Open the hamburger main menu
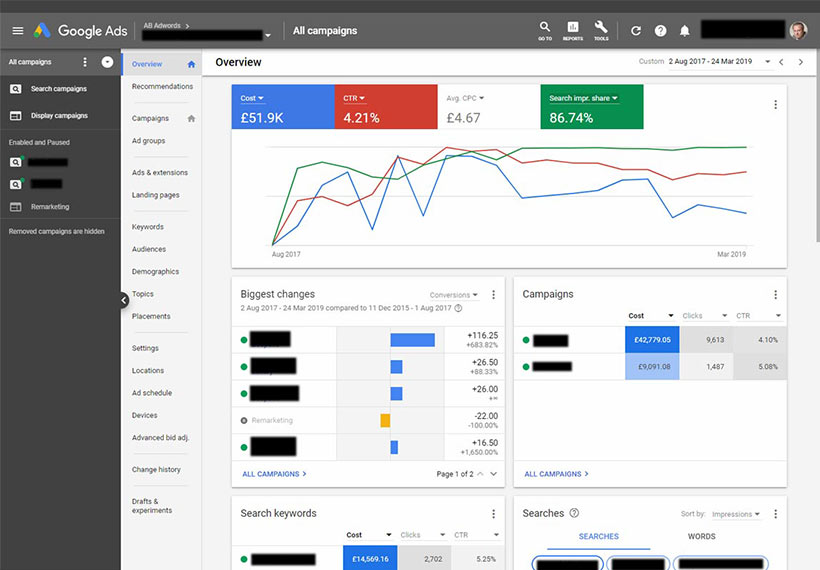 pos(18,31)
